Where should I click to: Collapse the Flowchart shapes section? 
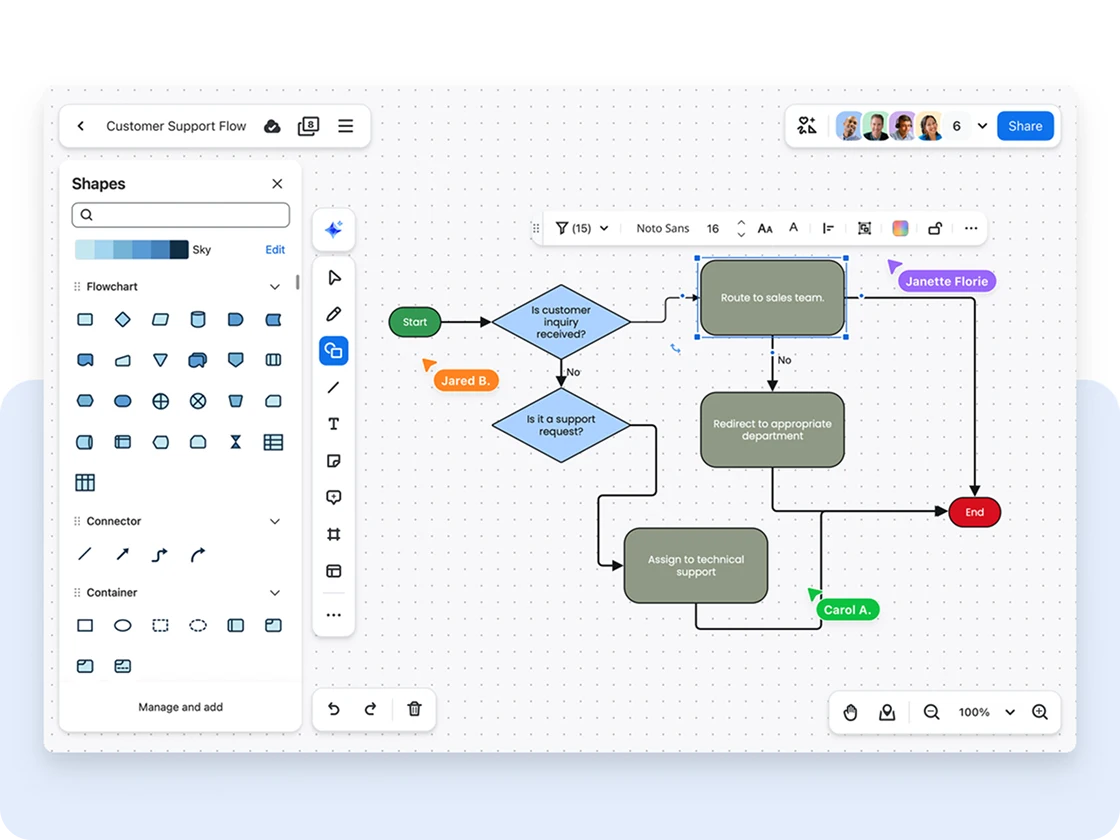click(274, 286)
